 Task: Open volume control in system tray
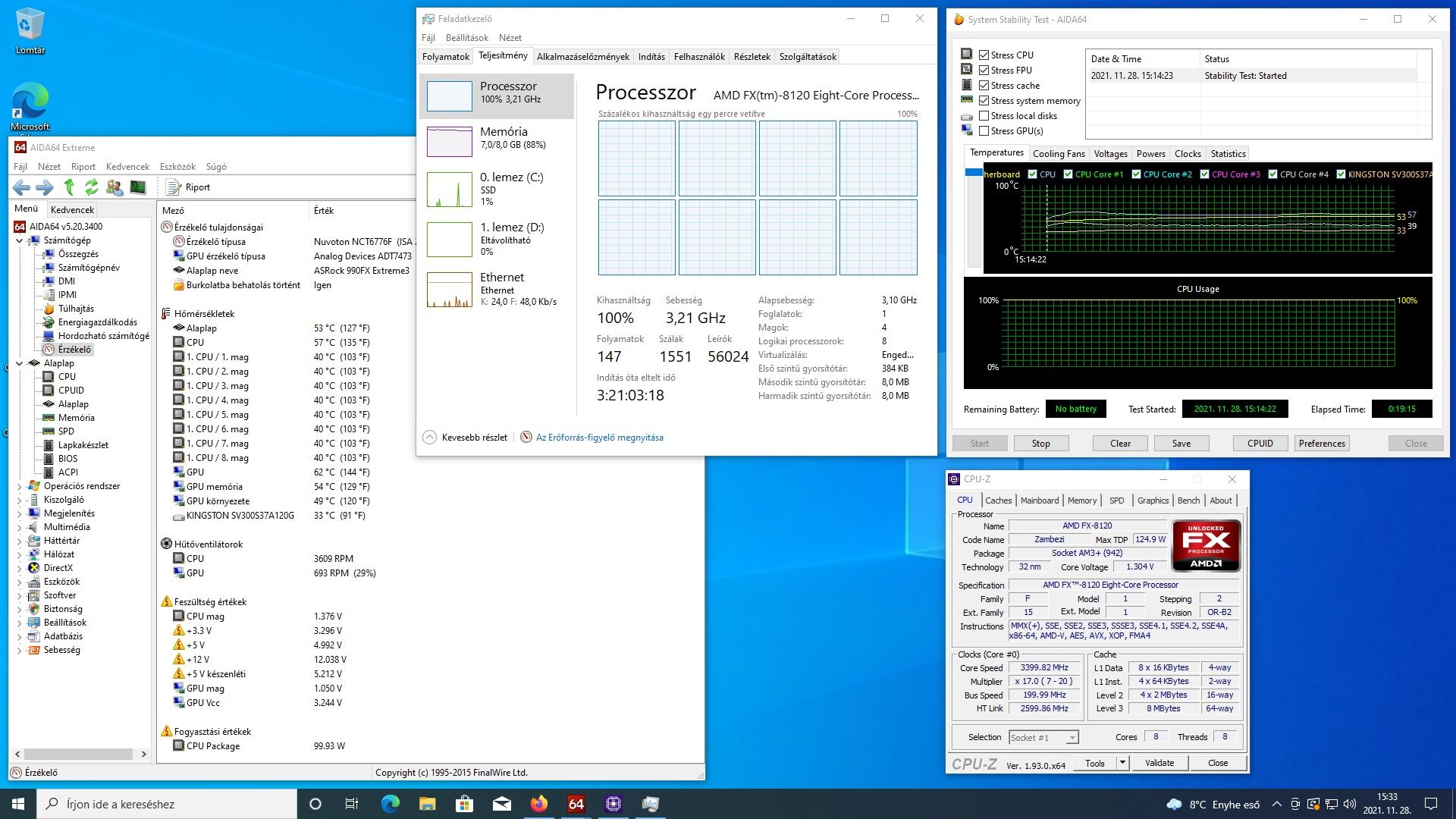point(1349,804)
